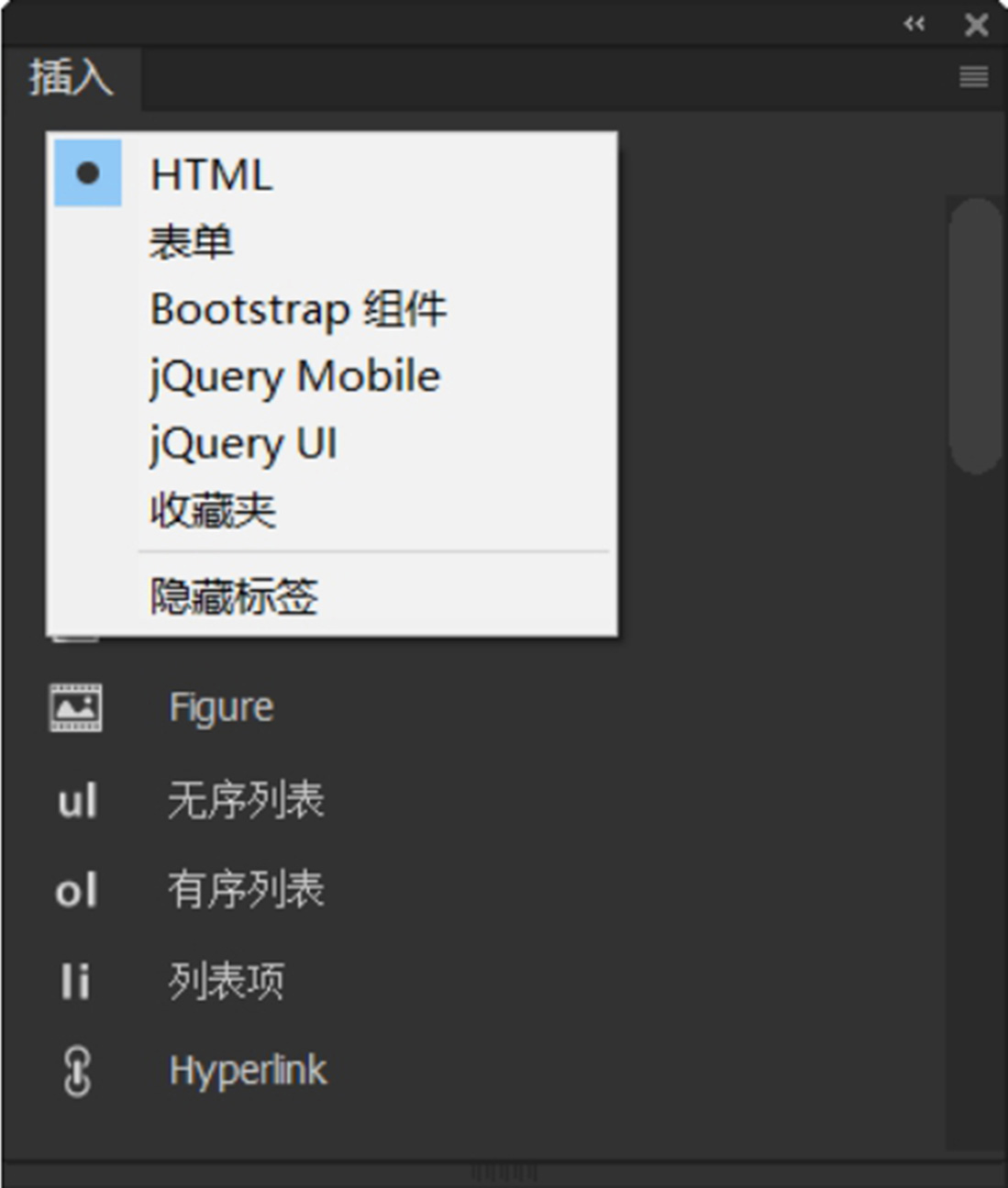Click 有序列表 label
Image resolution: width=1008 pixels, height=1188 pixels.
point(246,890)
